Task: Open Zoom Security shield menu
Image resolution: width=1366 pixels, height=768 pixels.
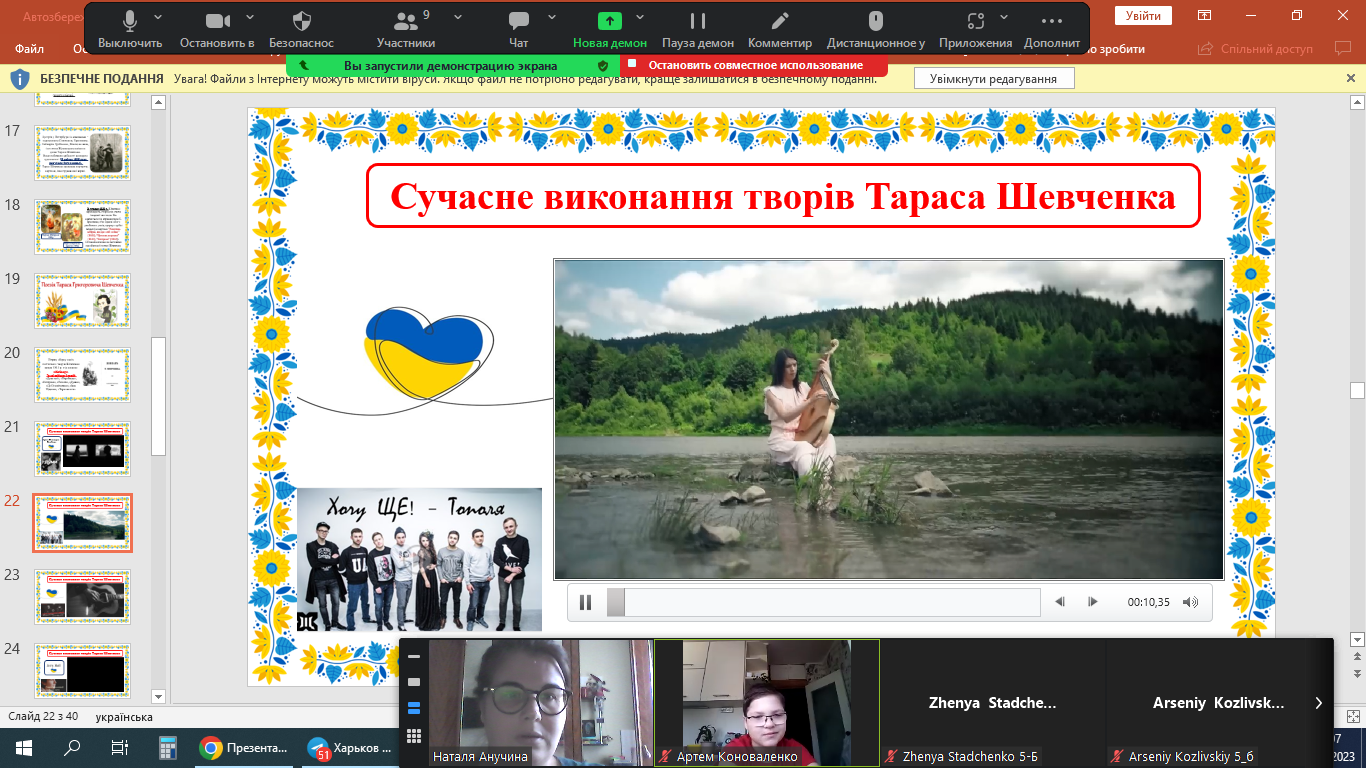Action: coord(302,29)
